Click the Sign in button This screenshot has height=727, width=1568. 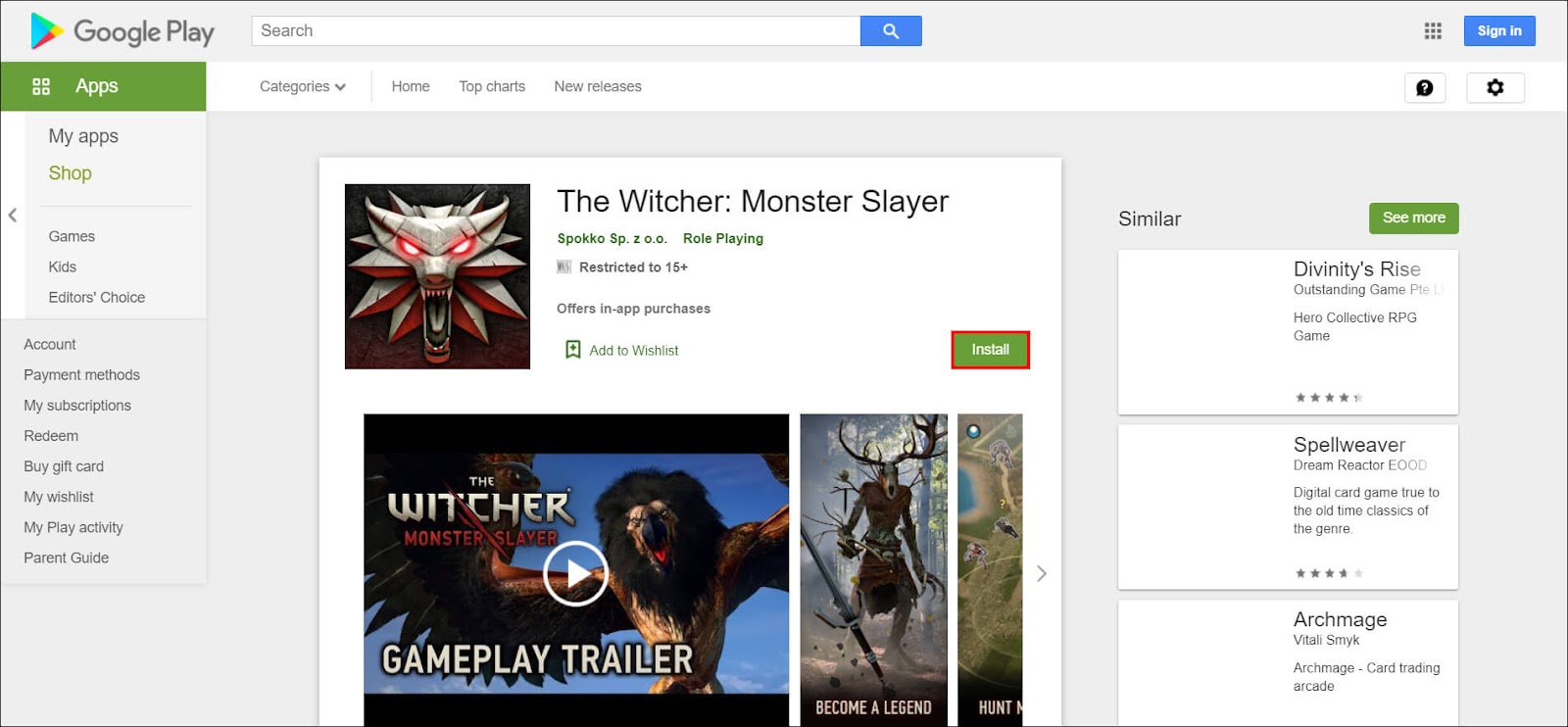pos(1499,30)
